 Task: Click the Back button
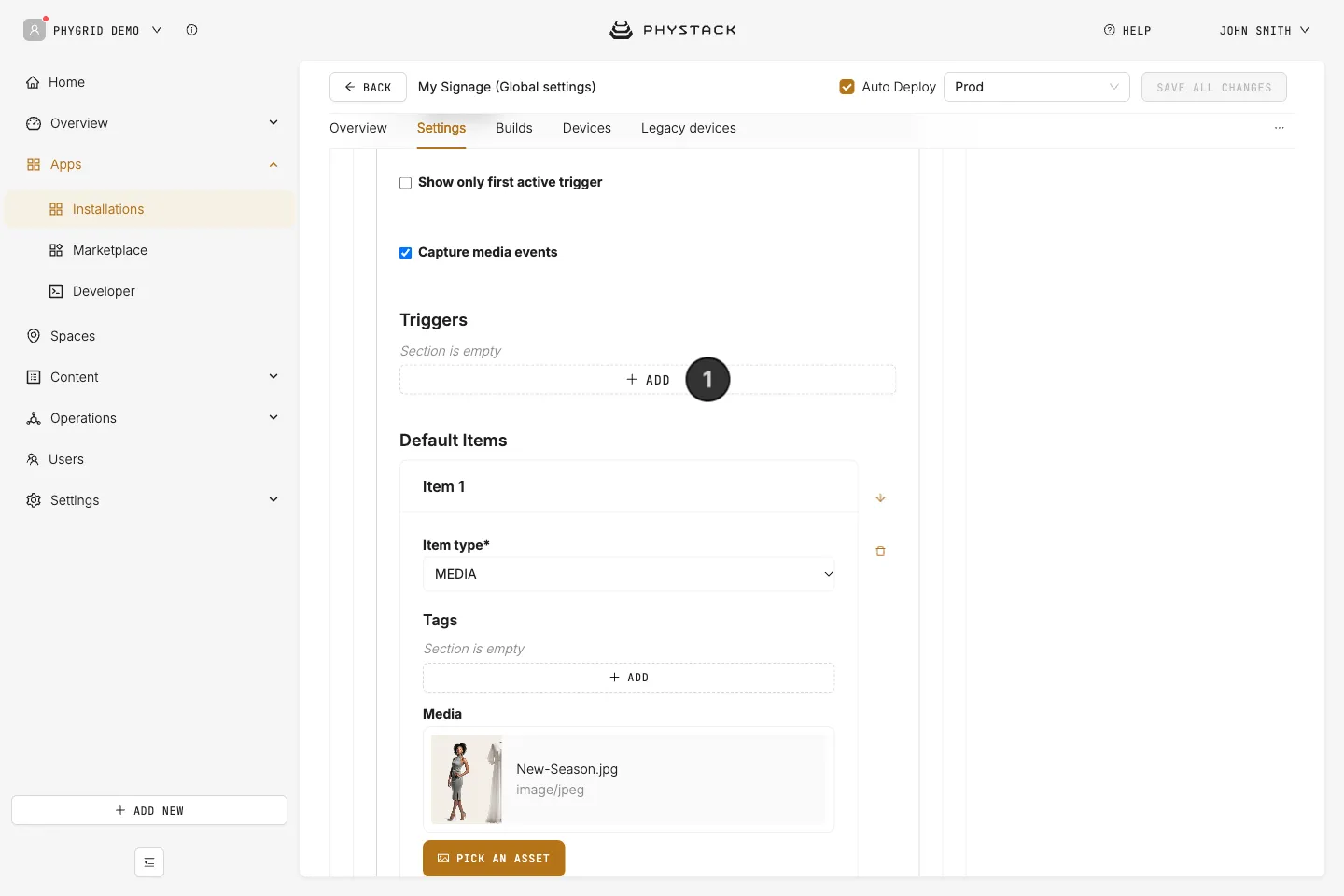click(x=368, y=87)
